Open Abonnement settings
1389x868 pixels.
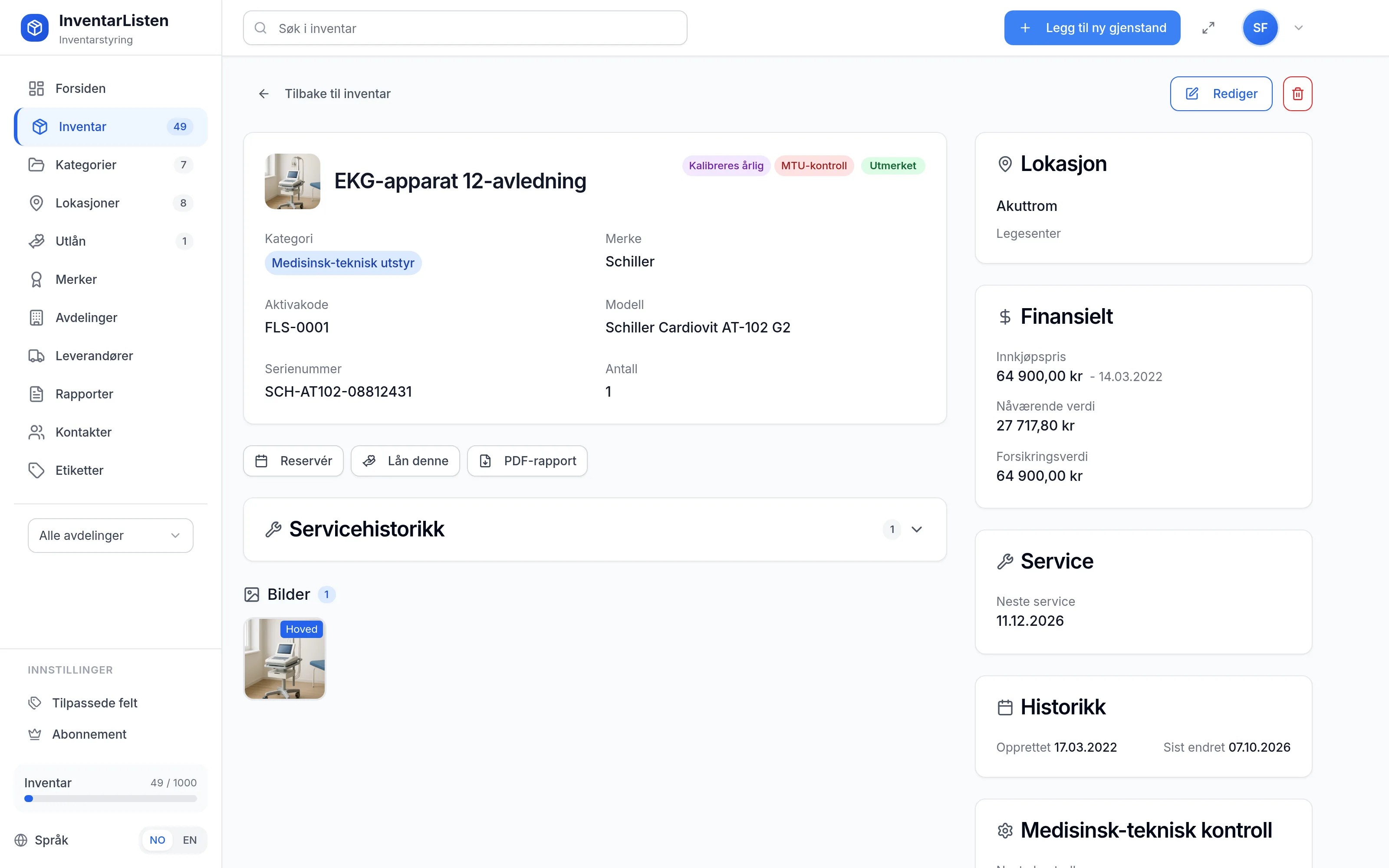coord(111,734)
